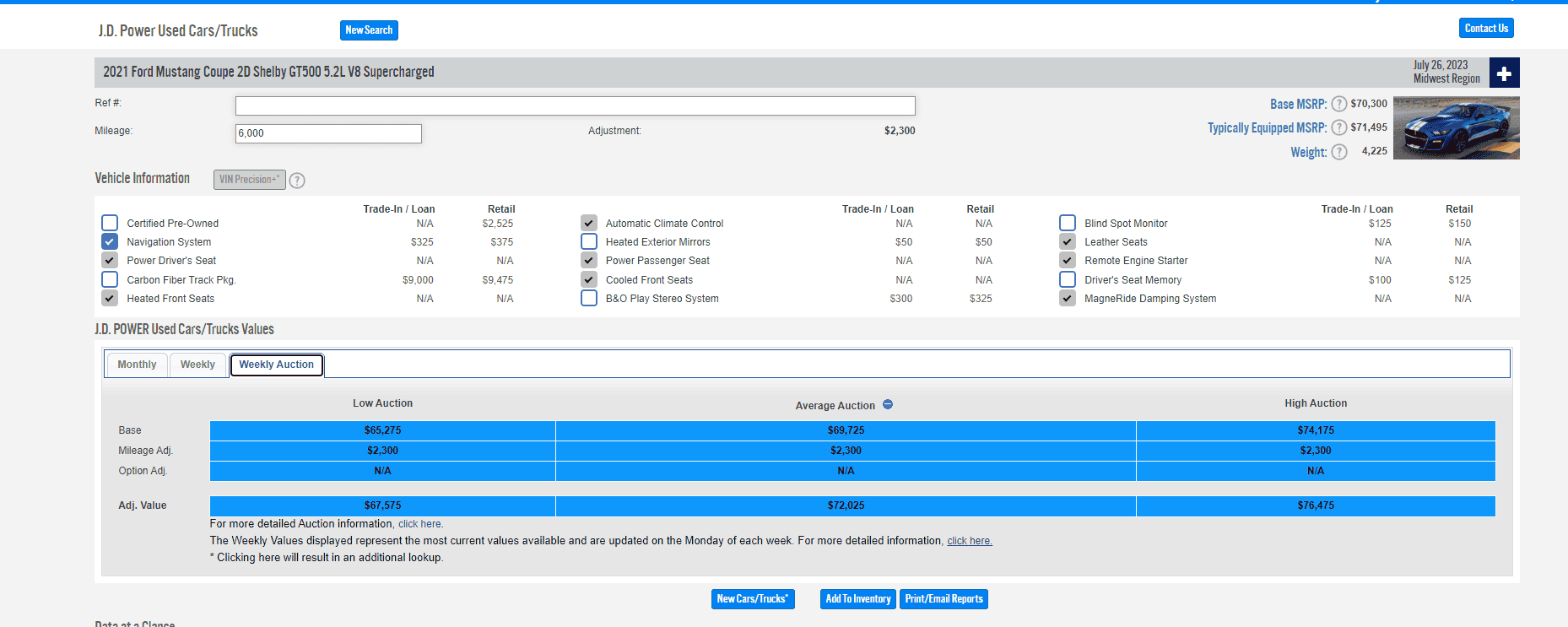Select the Weekly Auction tab
Image resolution: width=1568 pixels, height=627 pixels.
(276, 365)
